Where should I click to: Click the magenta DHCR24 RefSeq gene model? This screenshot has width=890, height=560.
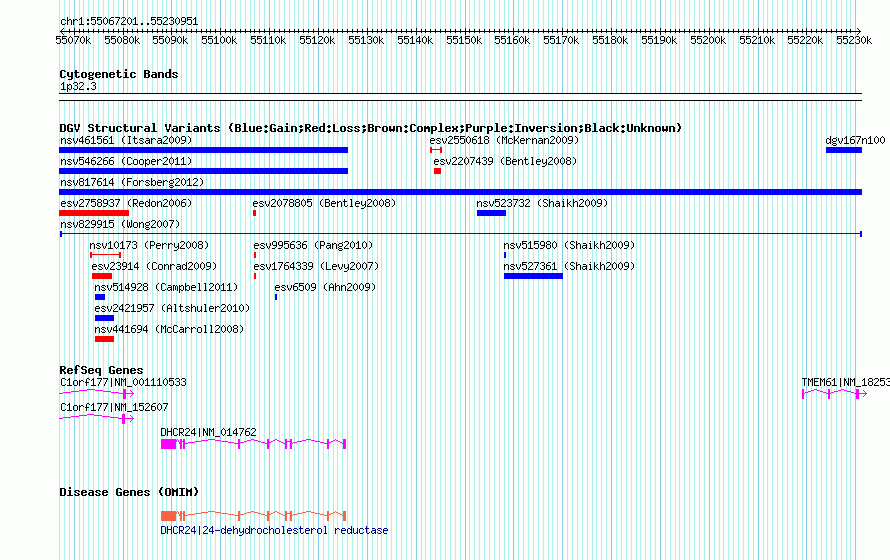pyautogui.click(x=253, y=444)
